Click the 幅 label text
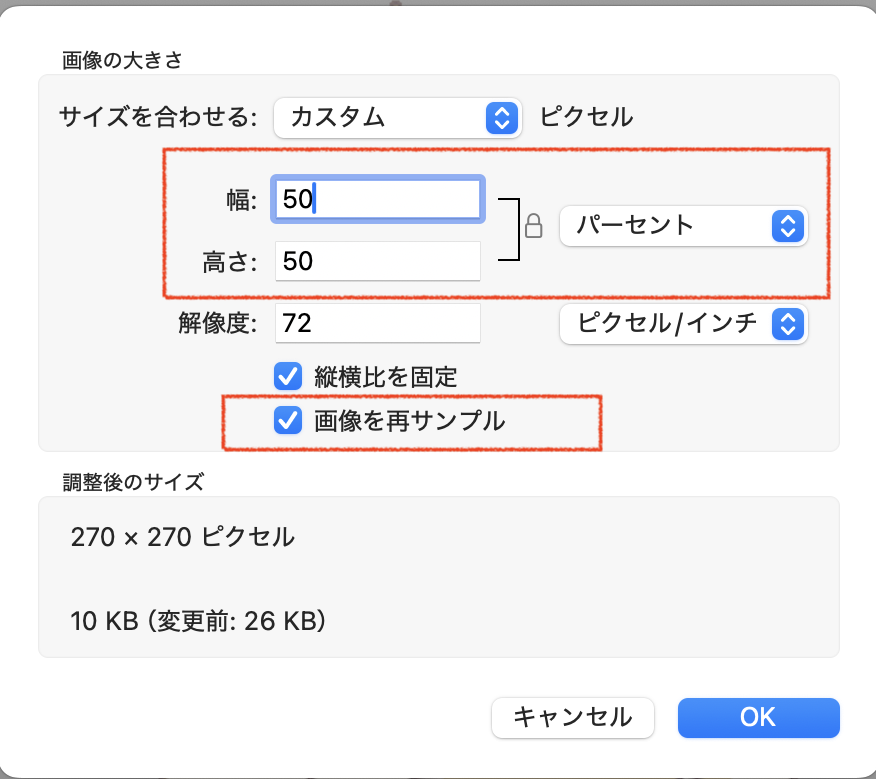876x779 pixels. click(x=242, y=199)
